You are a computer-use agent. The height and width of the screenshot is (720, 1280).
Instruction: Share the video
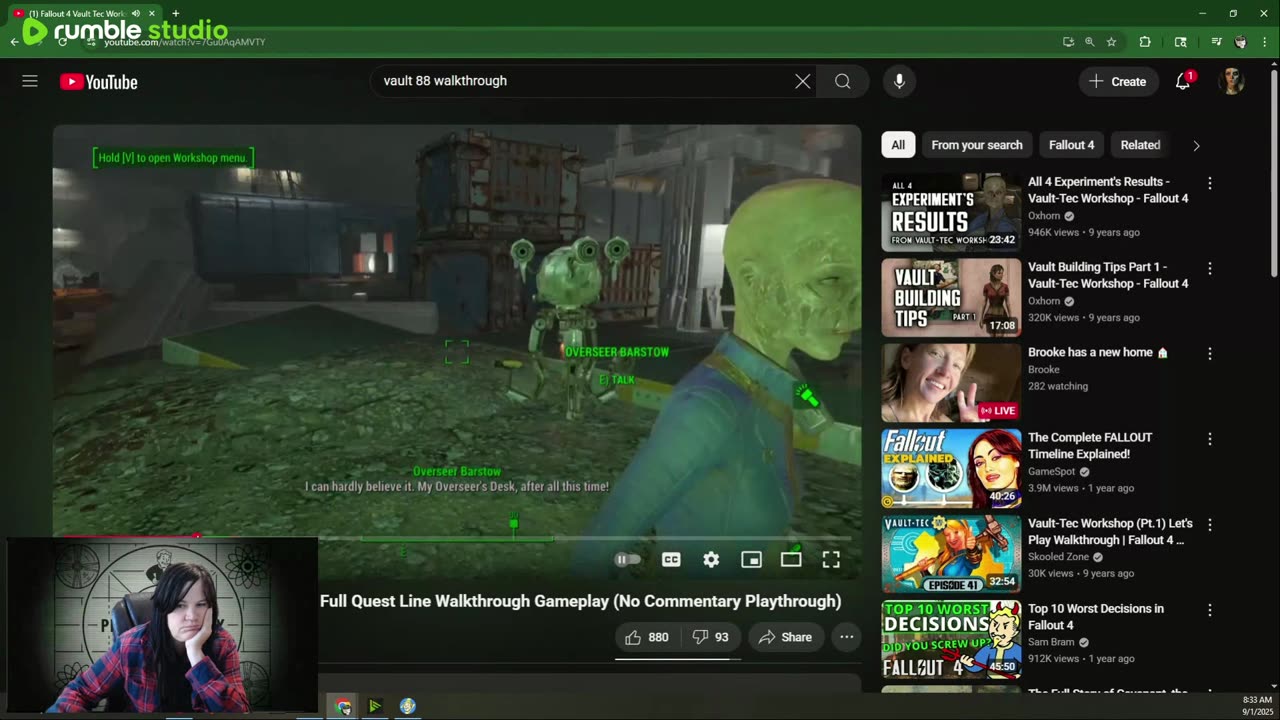pyautogui.click(x=786, y=637)
